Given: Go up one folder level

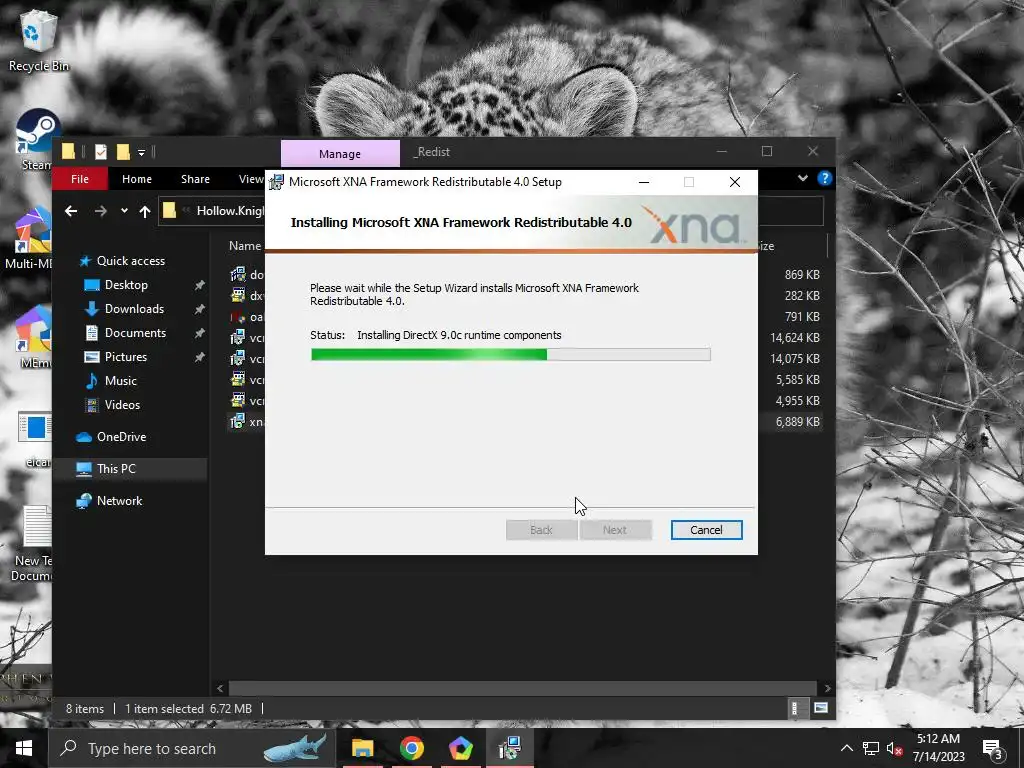Looking at the screenshot, I should point(145,211).
